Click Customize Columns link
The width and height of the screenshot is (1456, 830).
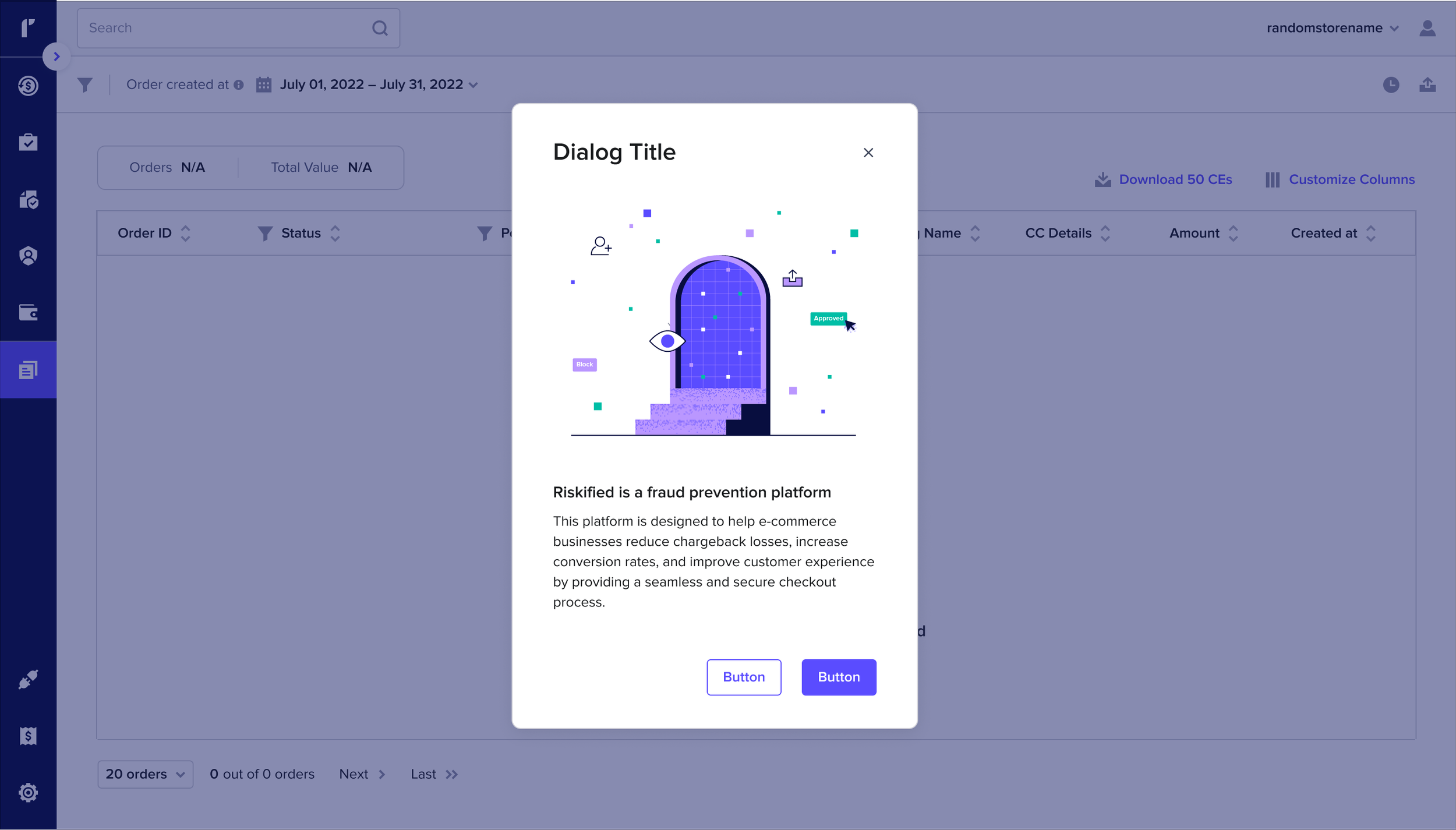coord(1351,179)
